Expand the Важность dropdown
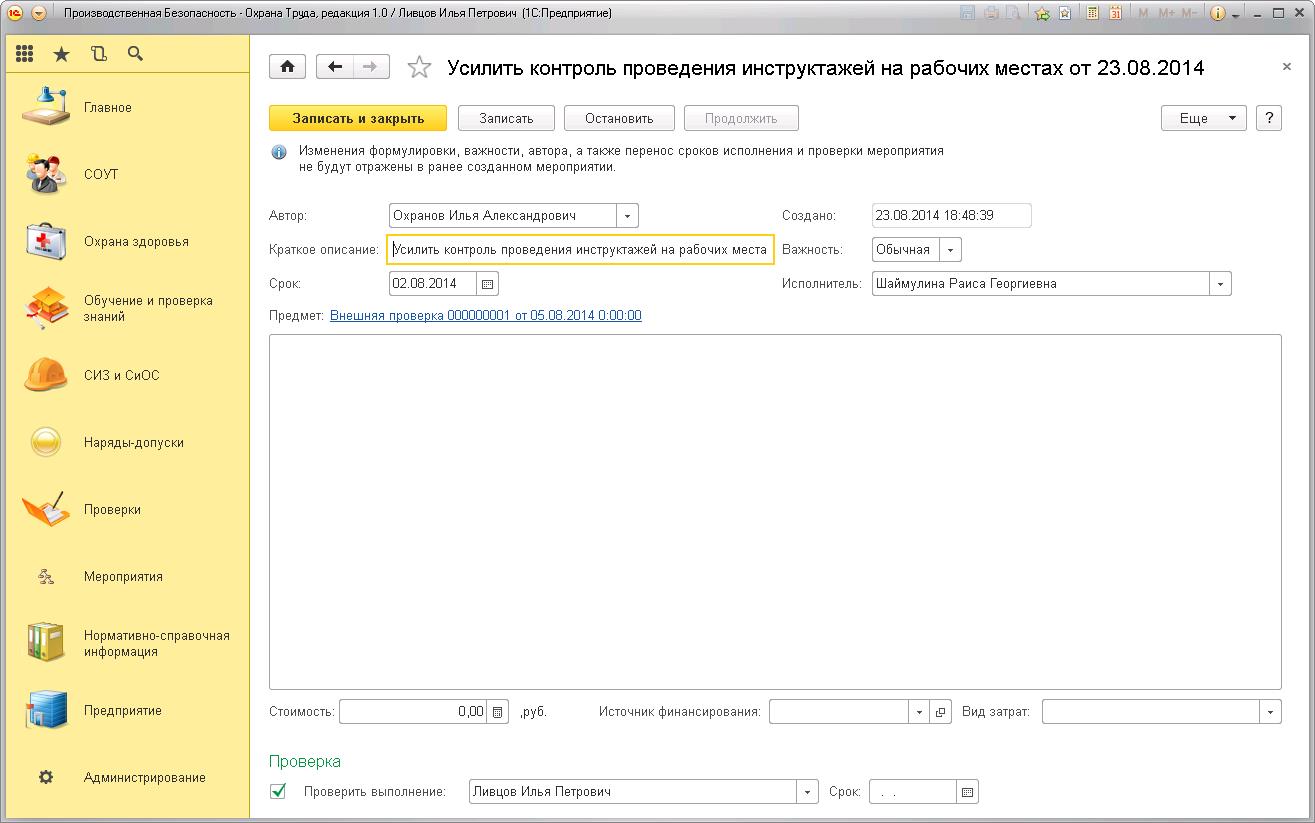This screenshot has height=823, width=1315. tap(950, 250)
